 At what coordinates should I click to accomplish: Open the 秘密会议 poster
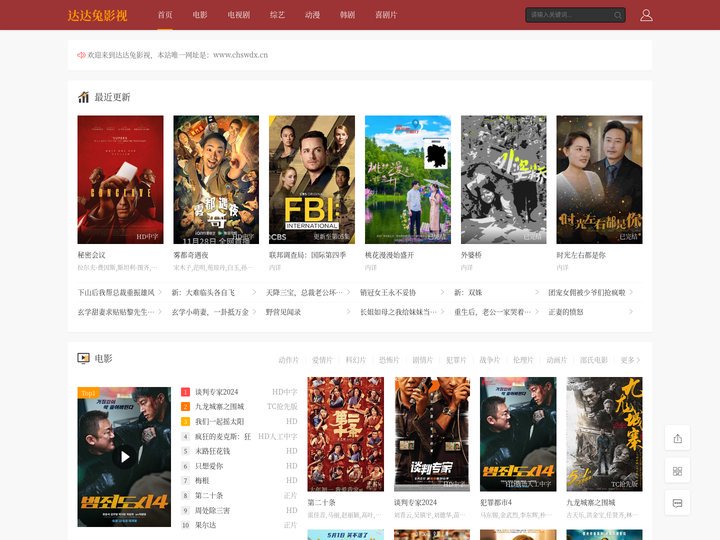(x=120, y=180)
